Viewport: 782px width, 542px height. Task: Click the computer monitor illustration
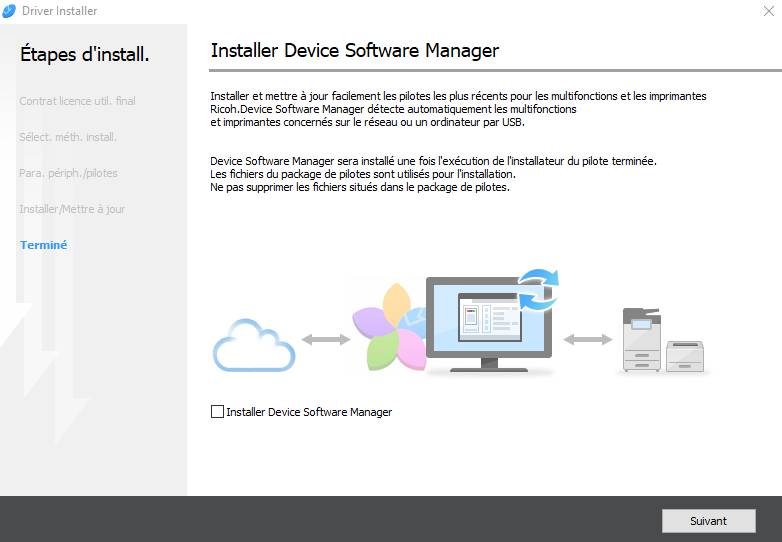488,322
